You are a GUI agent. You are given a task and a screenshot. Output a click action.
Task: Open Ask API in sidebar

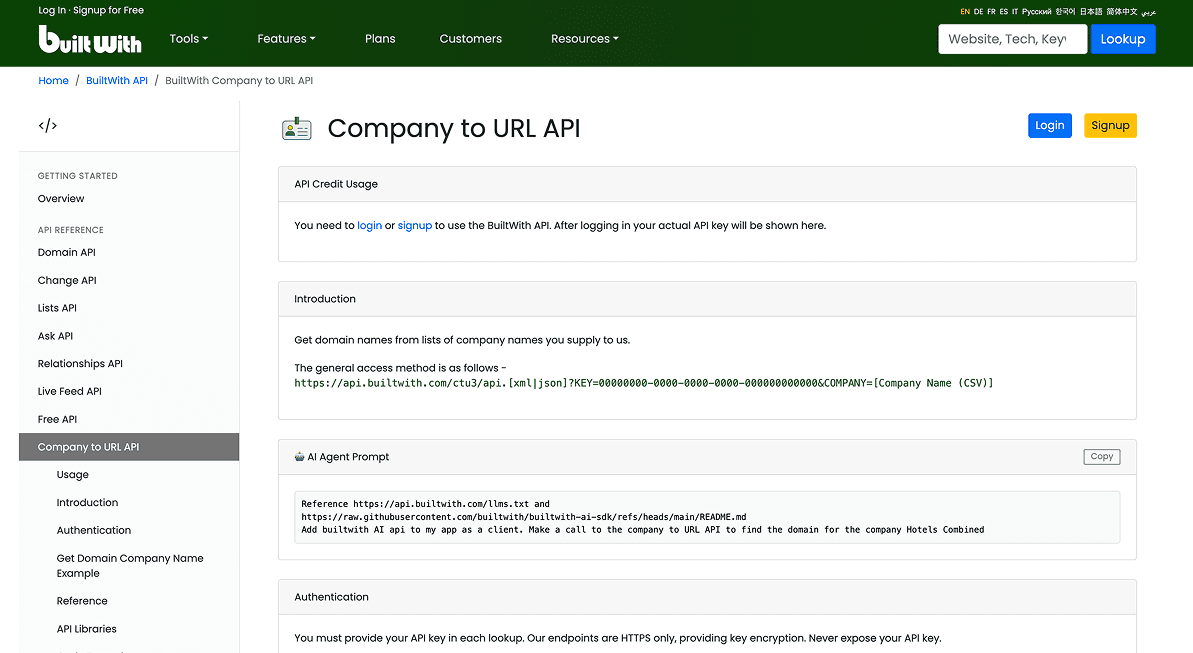click(56, 336)
